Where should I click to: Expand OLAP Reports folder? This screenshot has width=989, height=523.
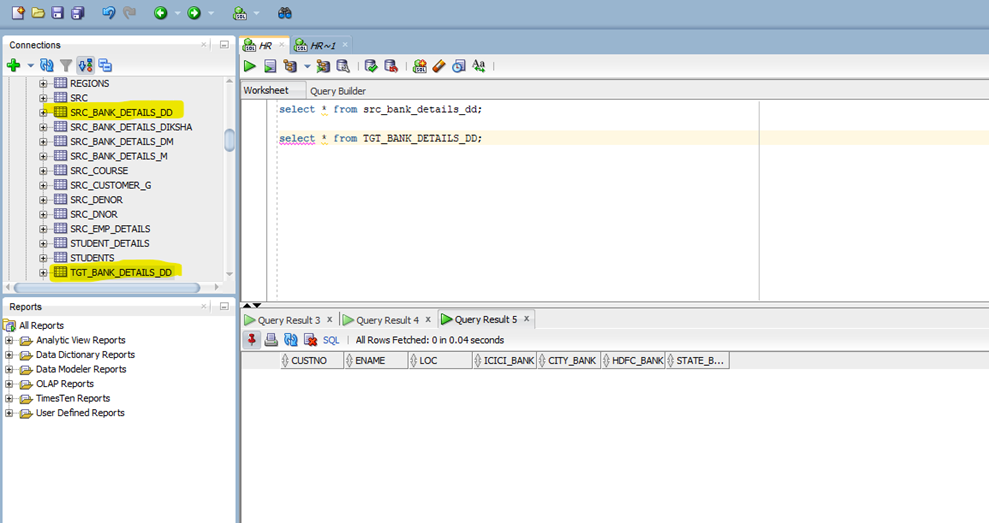(x=9, y=384)
